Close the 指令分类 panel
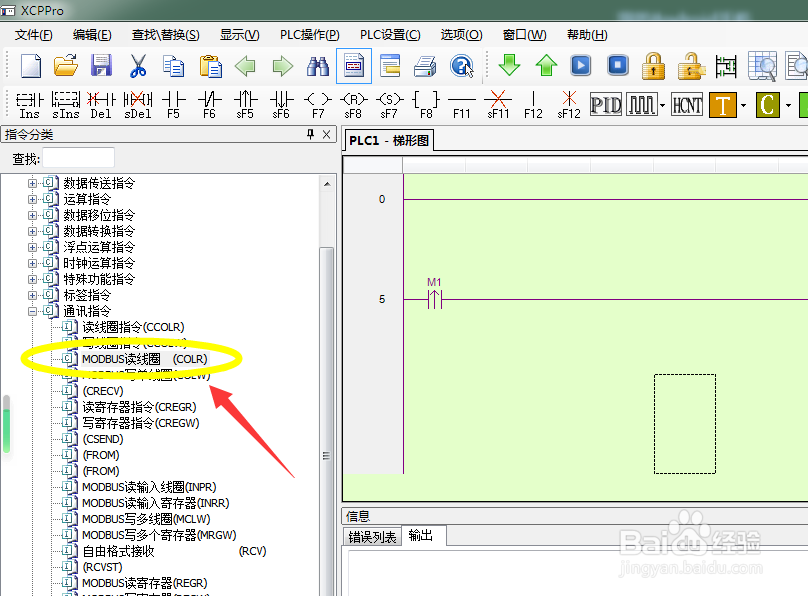This screenshot has height=596, width=808. tap(326, 134)
